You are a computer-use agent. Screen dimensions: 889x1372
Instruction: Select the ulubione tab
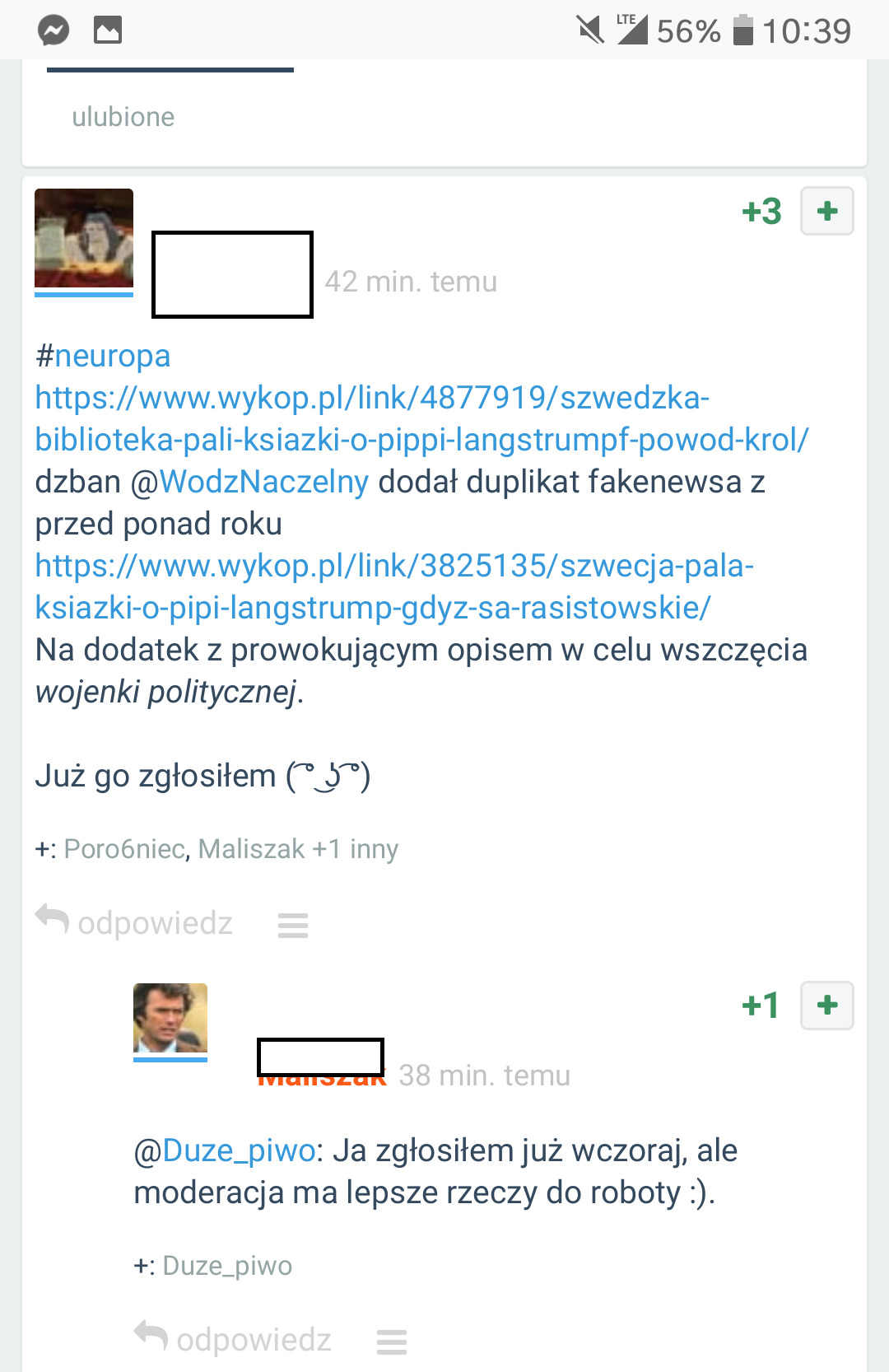[123, 117]
